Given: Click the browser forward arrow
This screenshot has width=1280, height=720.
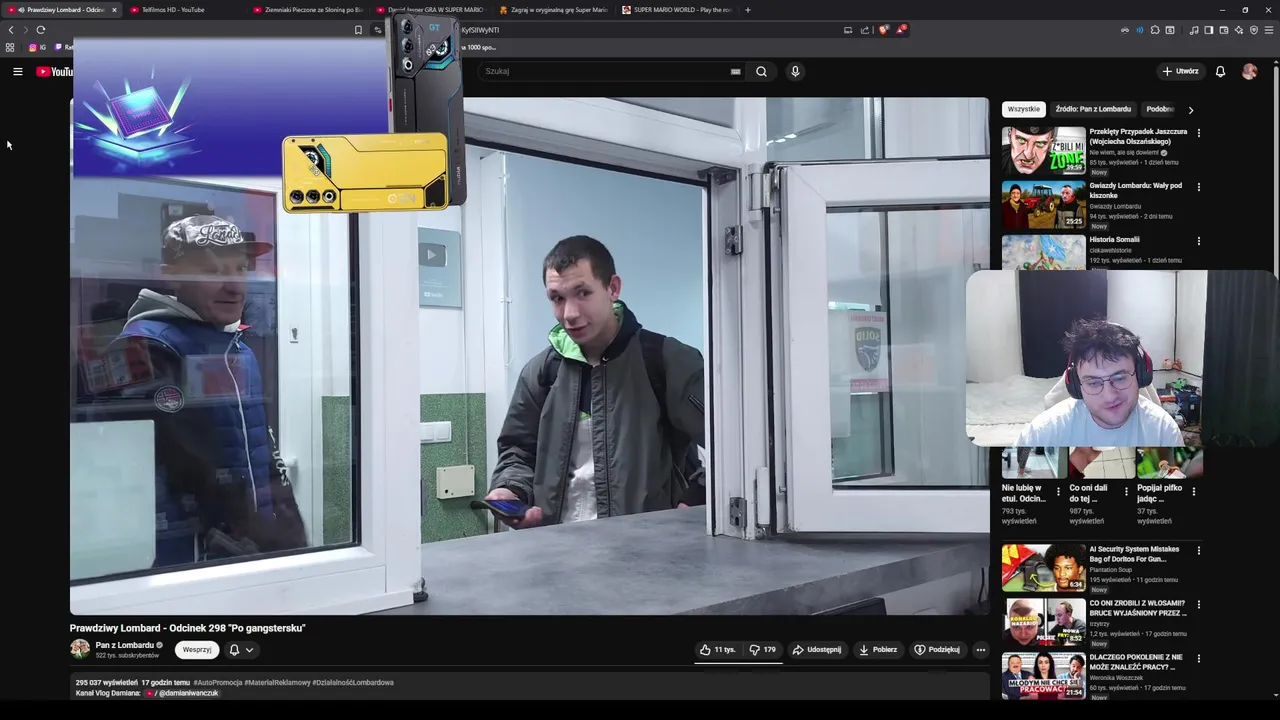Looking at the screenshot, I should point(26,30).
